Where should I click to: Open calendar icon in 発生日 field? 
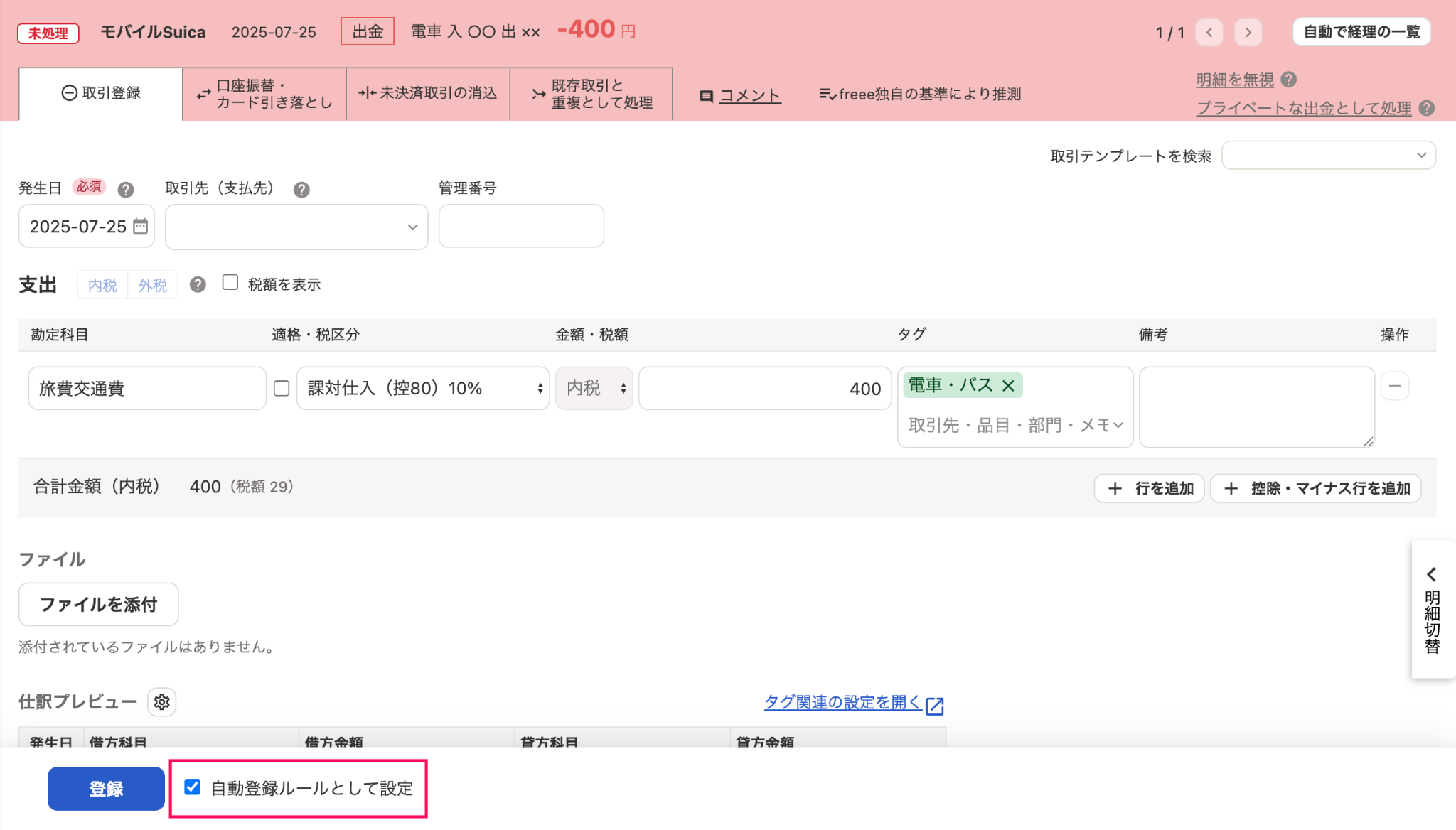point(141,226)
